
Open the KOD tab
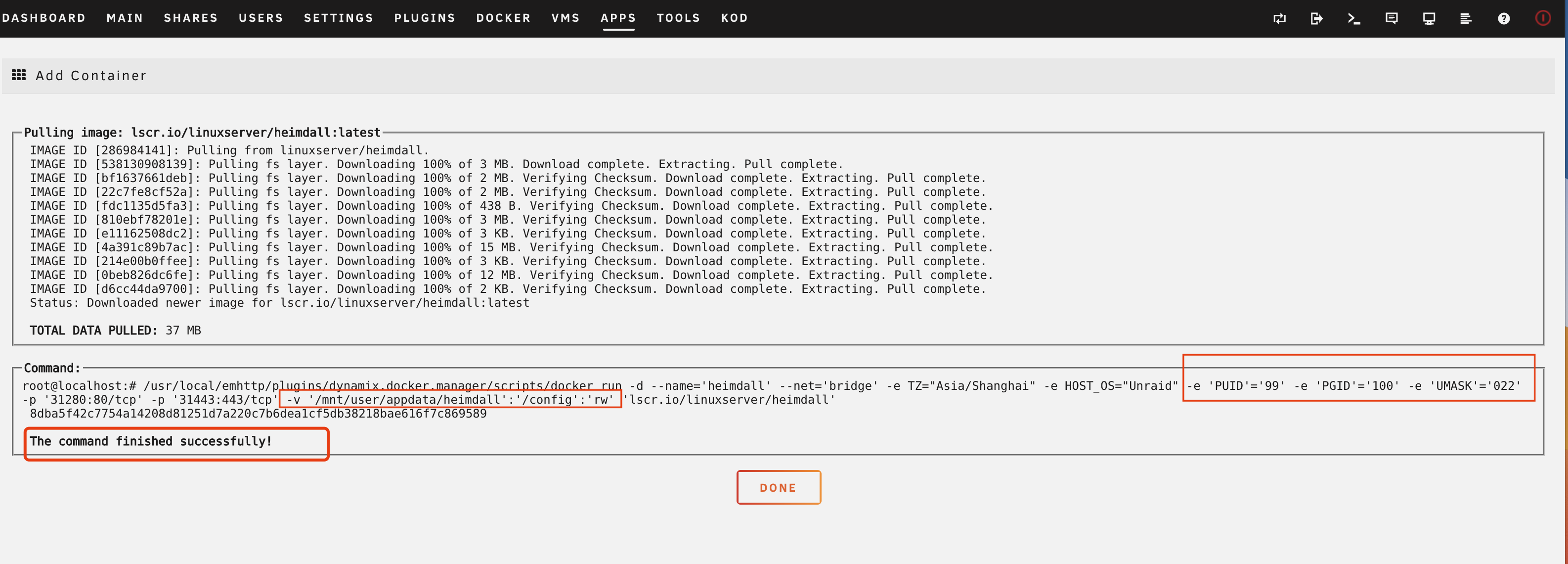(734, 18)
